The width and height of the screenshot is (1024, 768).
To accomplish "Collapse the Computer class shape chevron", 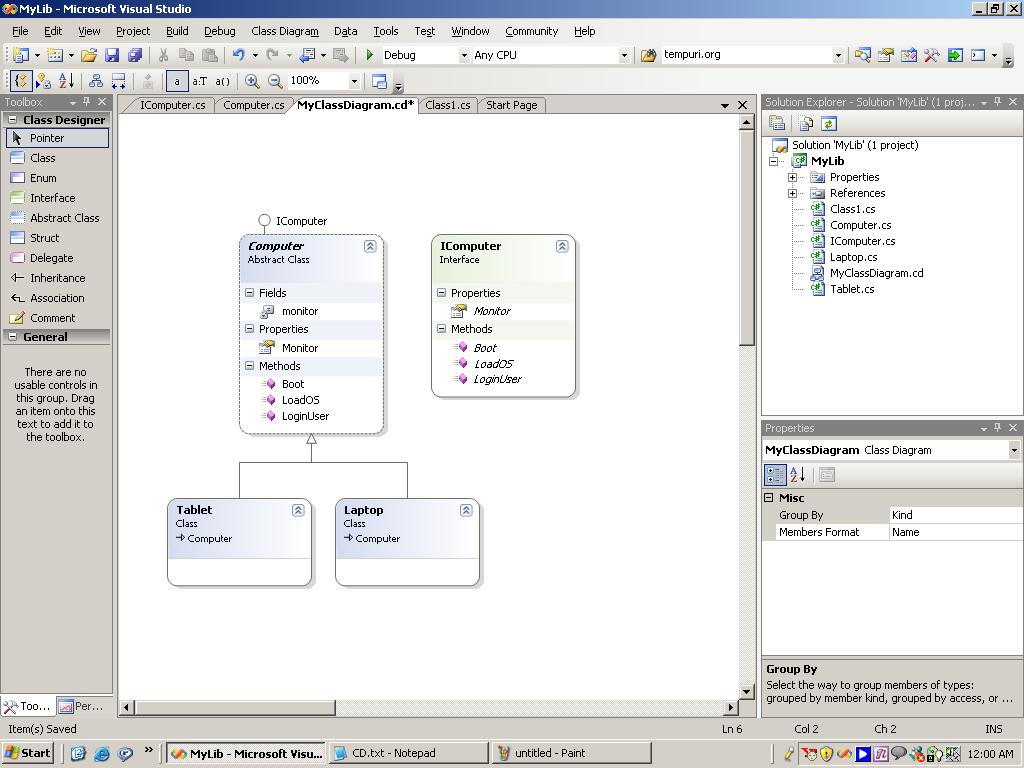I will coord(370,246).
